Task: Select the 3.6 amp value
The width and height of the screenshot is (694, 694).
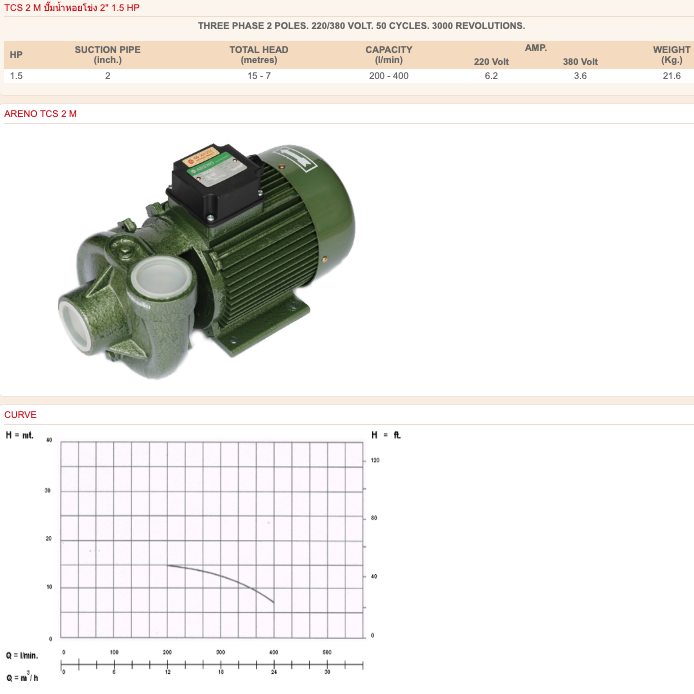Action: pyautogui.click(x=580, y=76)
